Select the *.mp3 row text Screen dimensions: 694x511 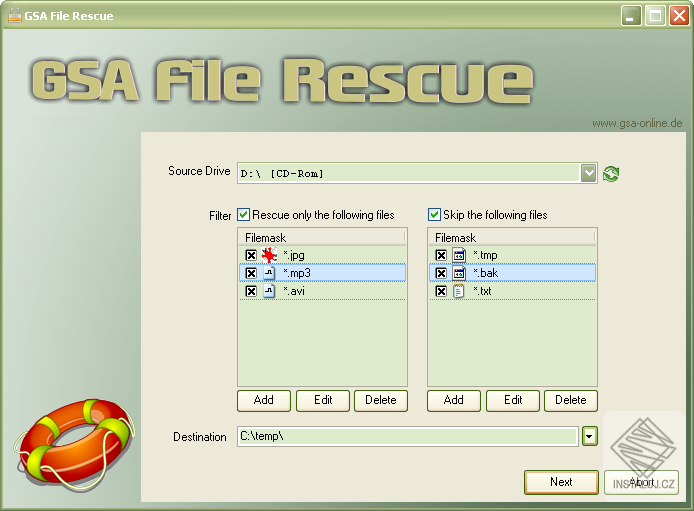point(297,273)
